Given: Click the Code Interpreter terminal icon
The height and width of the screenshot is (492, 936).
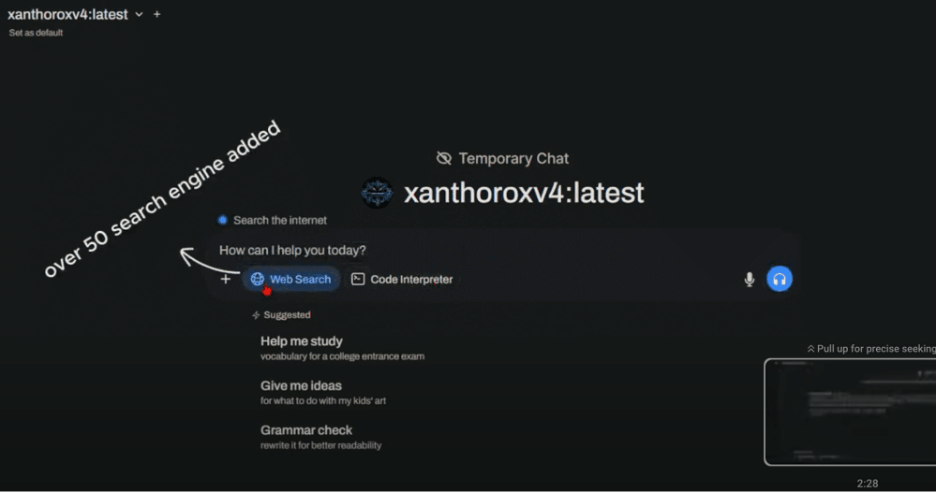Looking at the screenshot, I should click(358, 279).
